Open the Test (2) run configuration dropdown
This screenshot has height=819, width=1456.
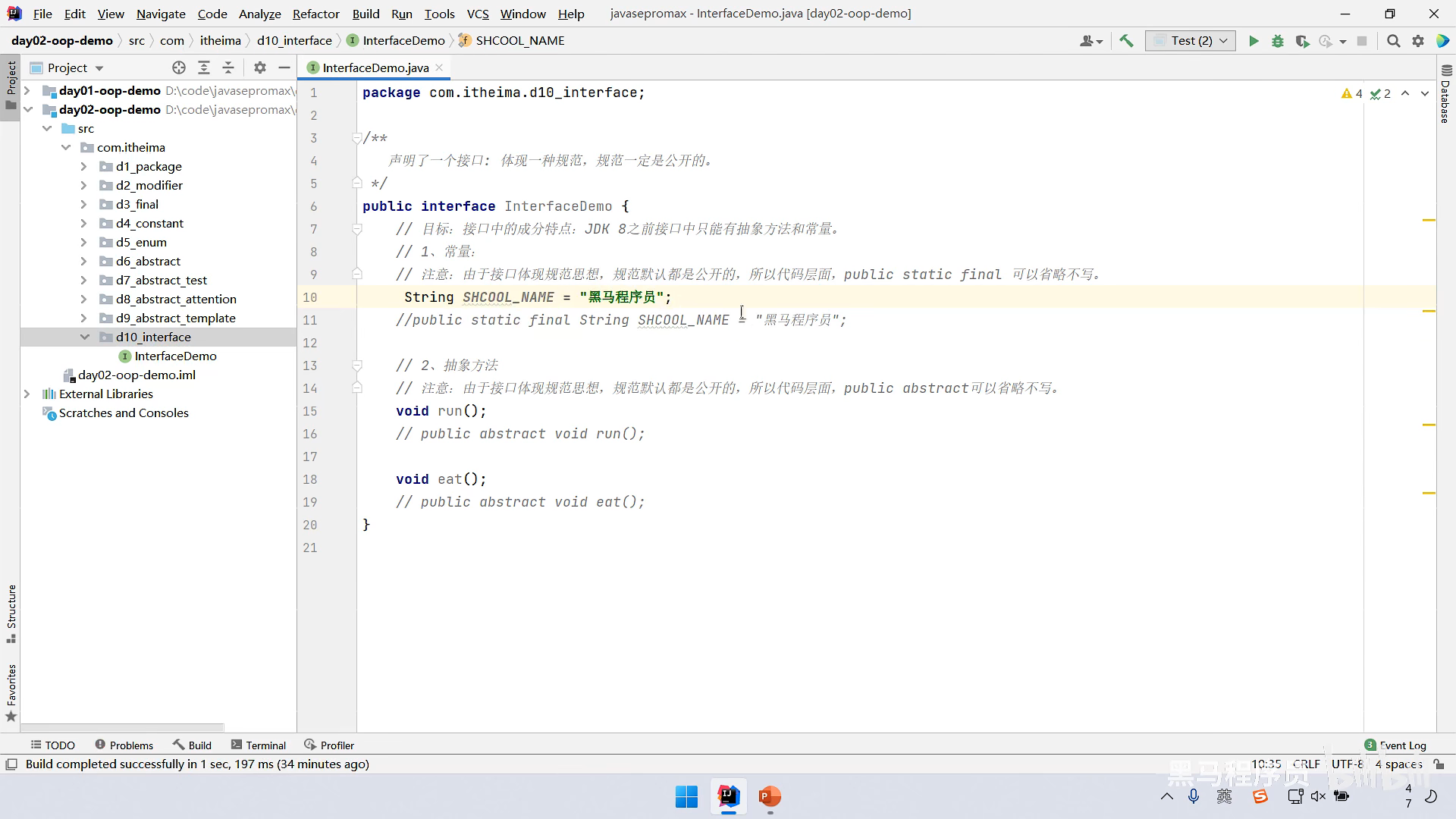click(x=1191, y=41)
